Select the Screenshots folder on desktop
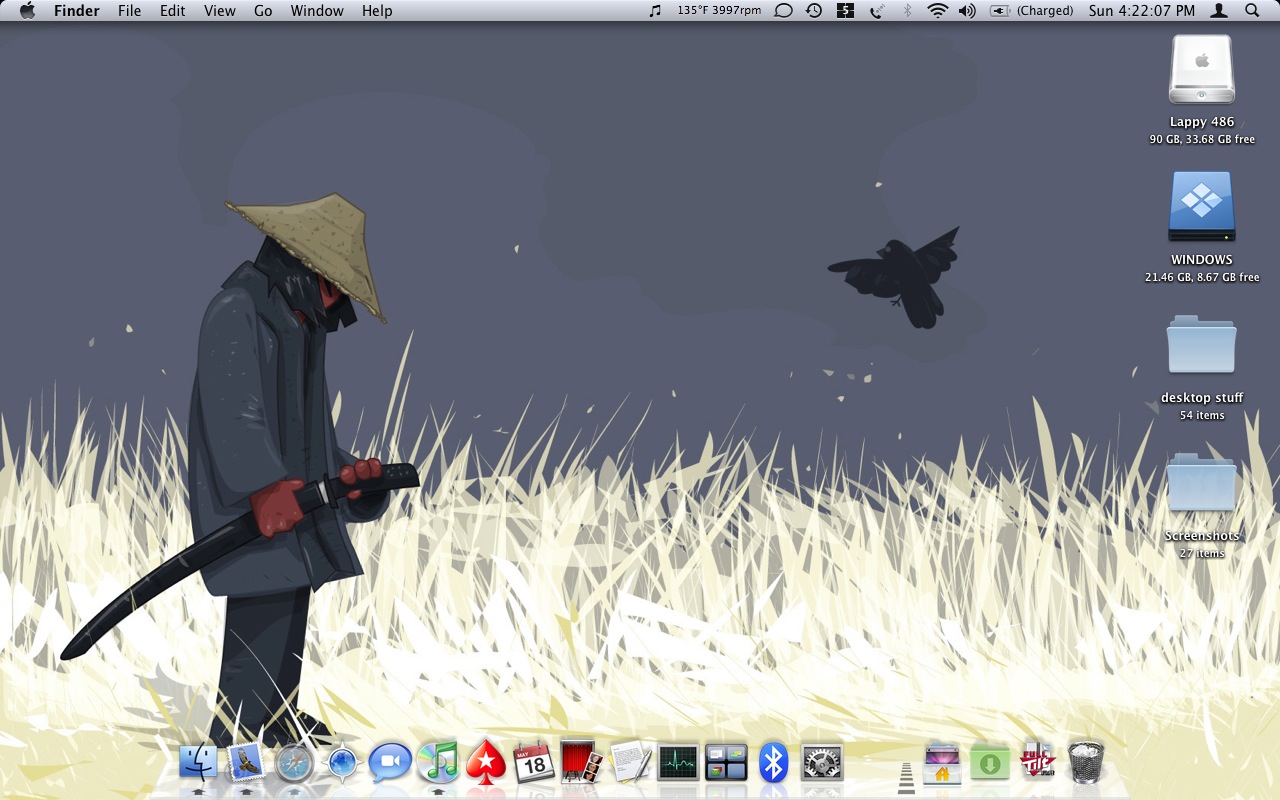 tap(1202, 483)
